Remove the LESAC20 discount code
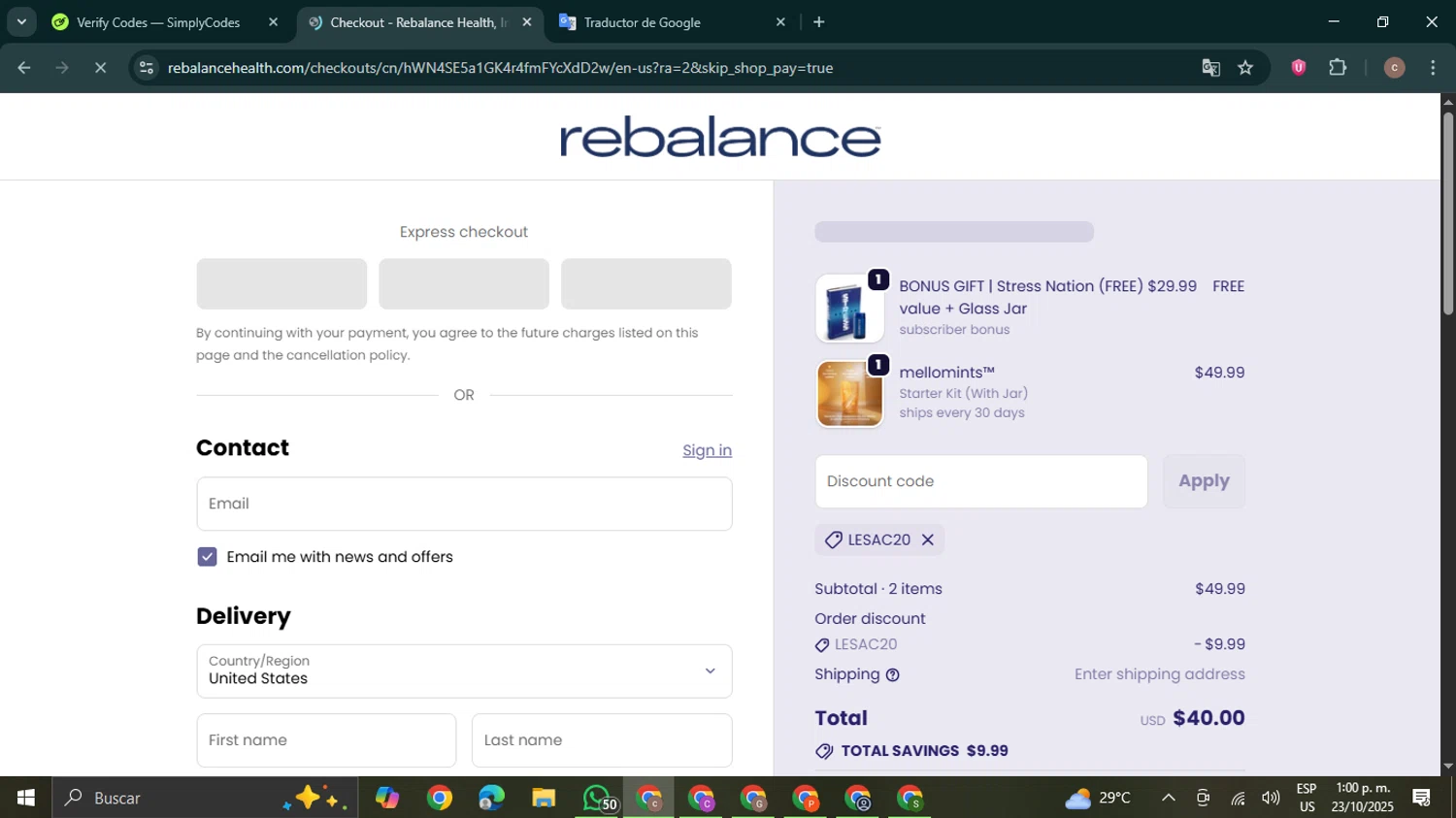 point(928,540)
